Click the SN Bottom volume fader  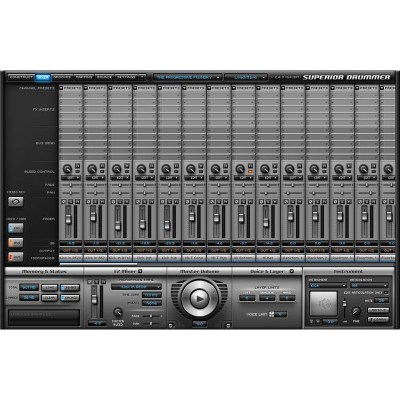241,218
